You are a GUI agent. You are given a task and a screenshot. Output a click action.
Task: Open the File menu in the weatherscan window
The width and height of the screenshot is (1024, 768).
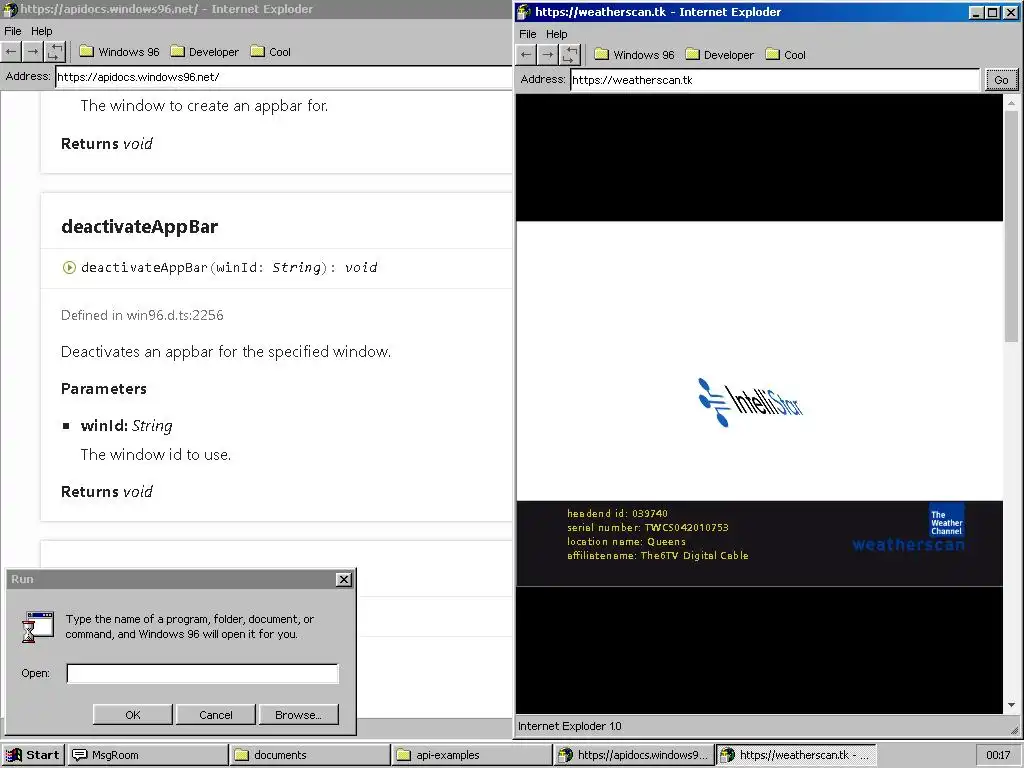[x=528, y=34]
